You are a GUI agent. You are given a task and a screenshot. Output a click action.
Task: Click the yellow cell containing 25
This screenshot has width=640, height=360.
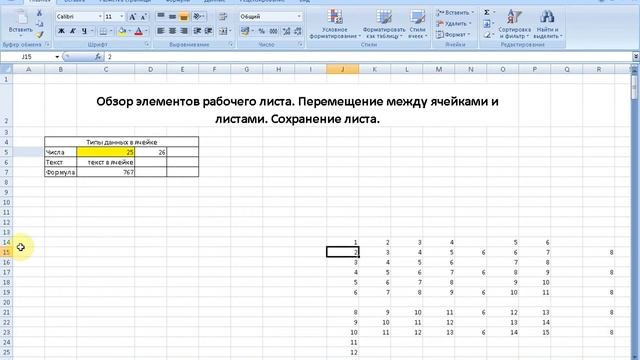(106, 152)
